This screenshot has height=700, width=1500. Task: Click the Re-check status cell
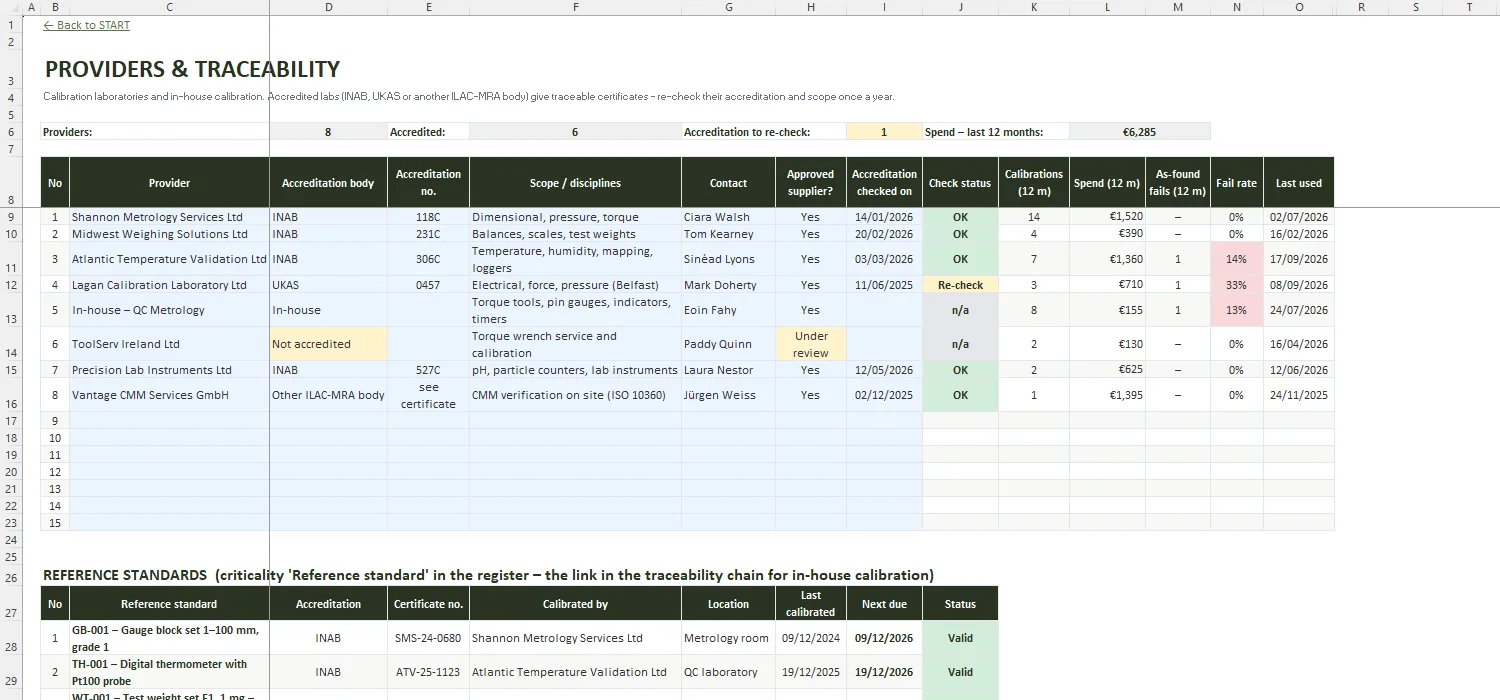pyautogui.click(x=960, y=285)
